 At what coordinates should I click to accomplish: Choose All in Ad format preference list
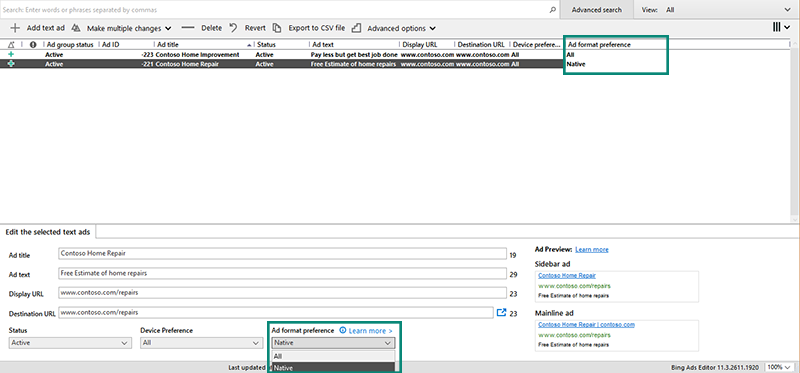[x=333, y=356]
